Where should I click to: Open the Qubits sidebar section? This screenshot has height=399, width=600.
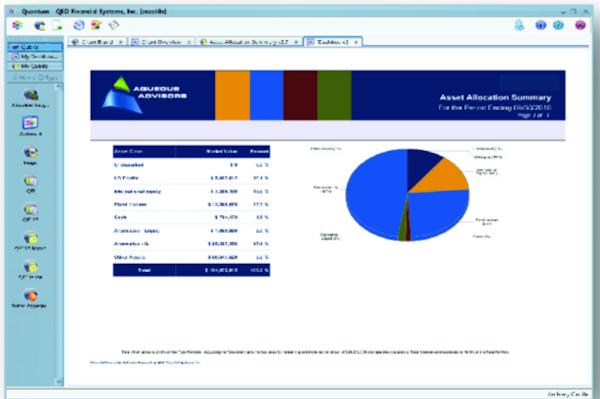click(35, 47)
